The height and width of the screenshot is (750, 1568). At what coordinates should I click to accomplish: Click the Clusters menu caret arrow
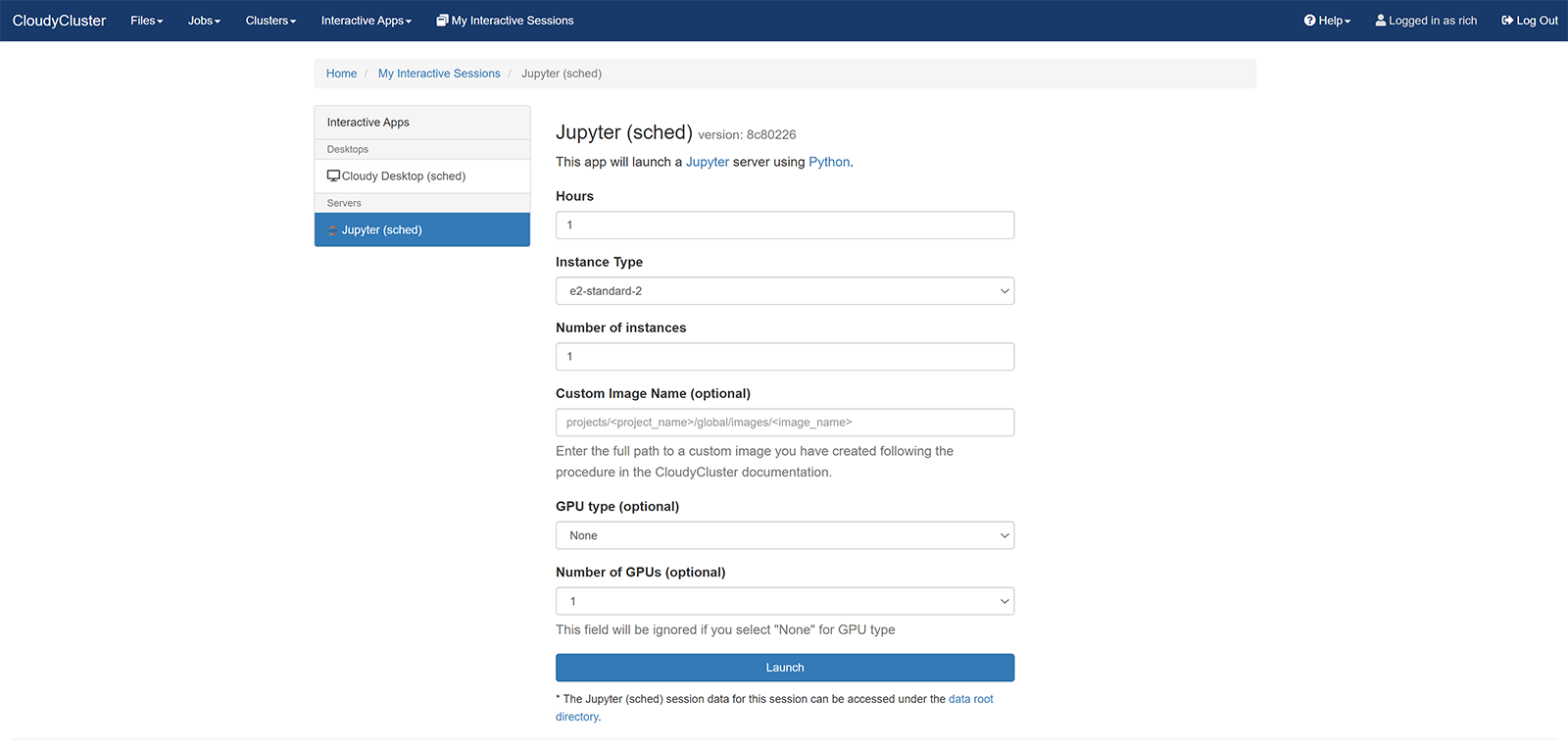(293, 22)
